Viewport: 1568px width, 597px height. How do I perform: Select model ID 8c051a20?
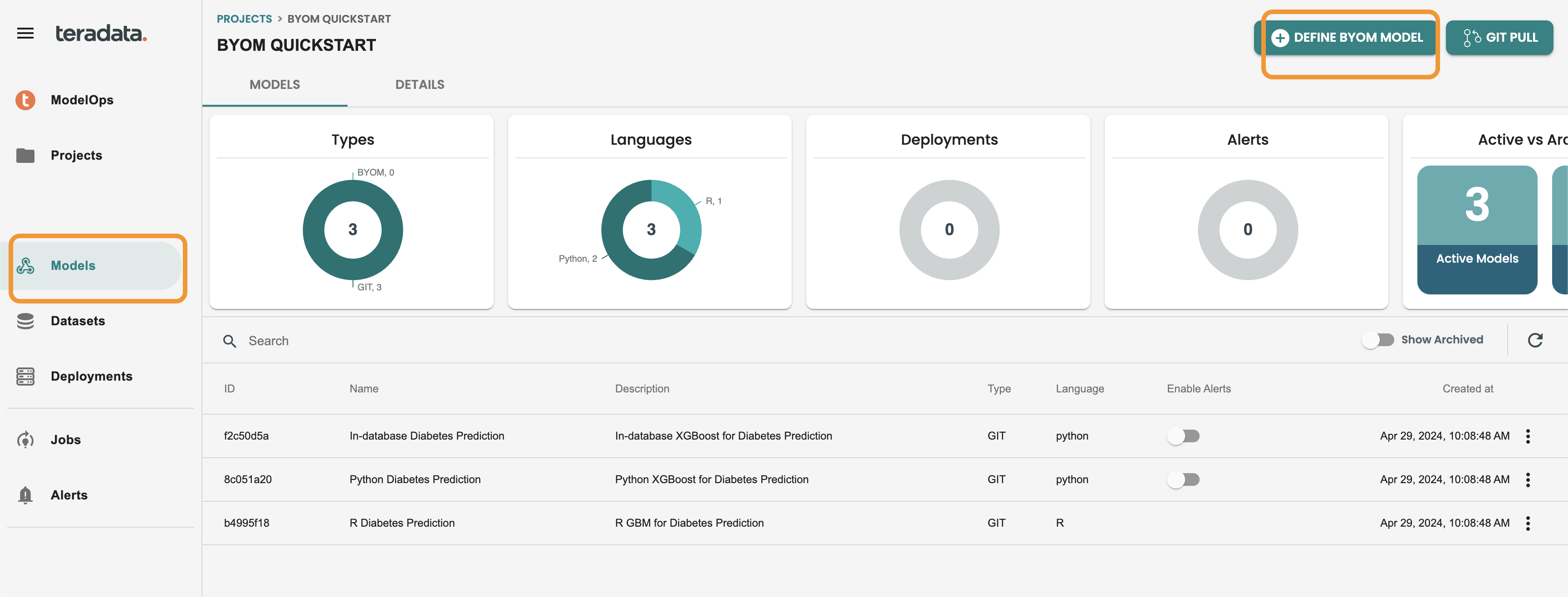click(248, 480)
